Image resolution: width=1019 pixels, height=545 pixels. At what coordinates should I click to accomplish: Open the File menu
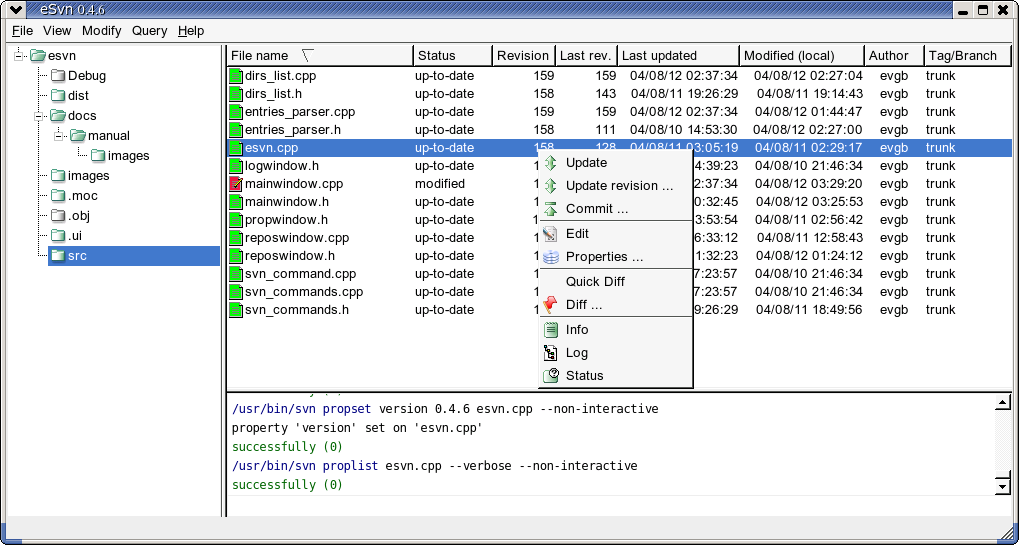click(22, 31)
